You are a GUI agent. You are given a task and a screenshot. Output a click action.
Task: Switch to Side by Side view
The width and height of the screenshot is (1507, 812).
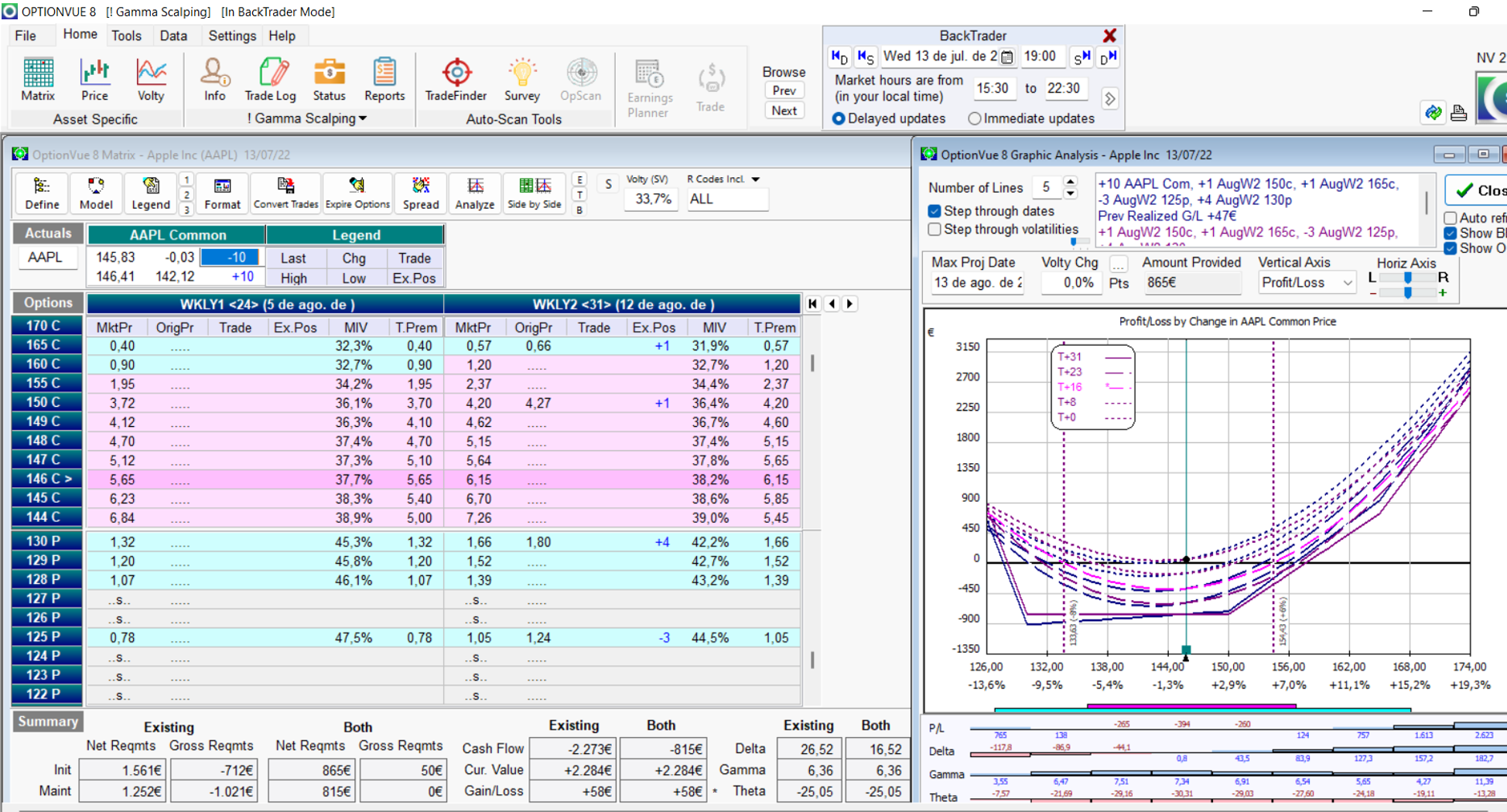pos(534,193)
